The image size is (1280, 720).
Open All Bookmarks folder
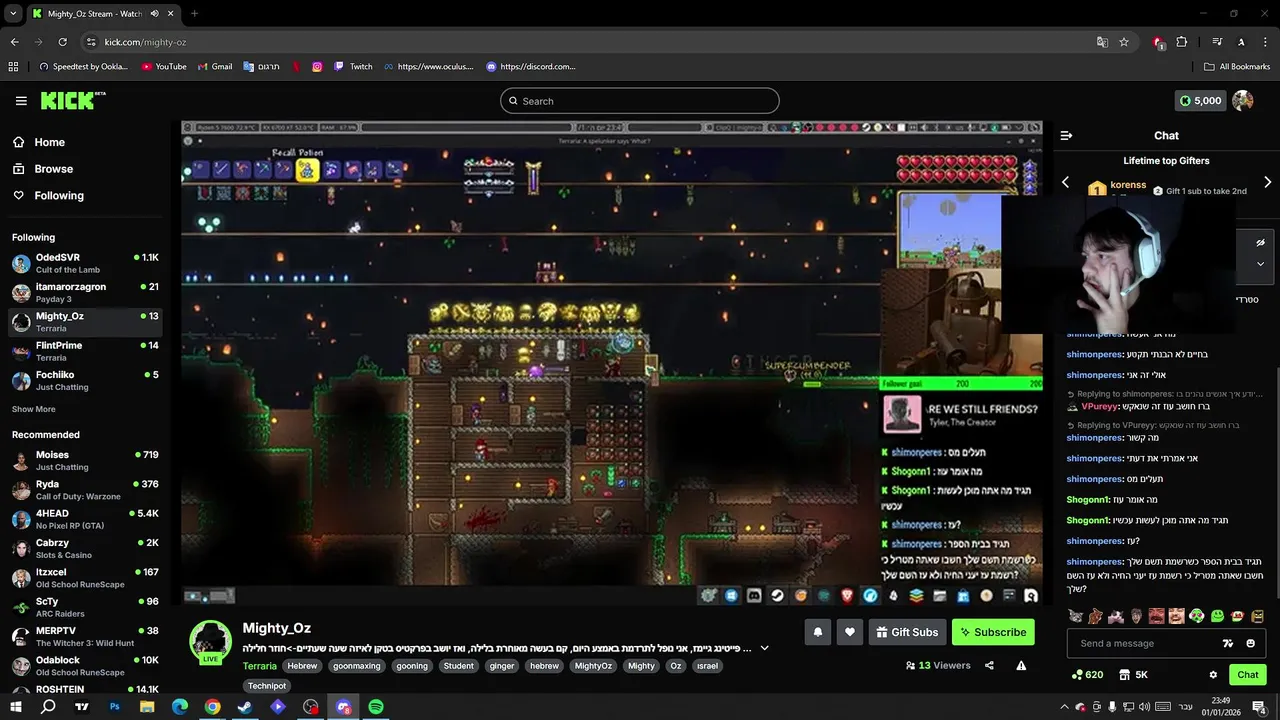1237,67
